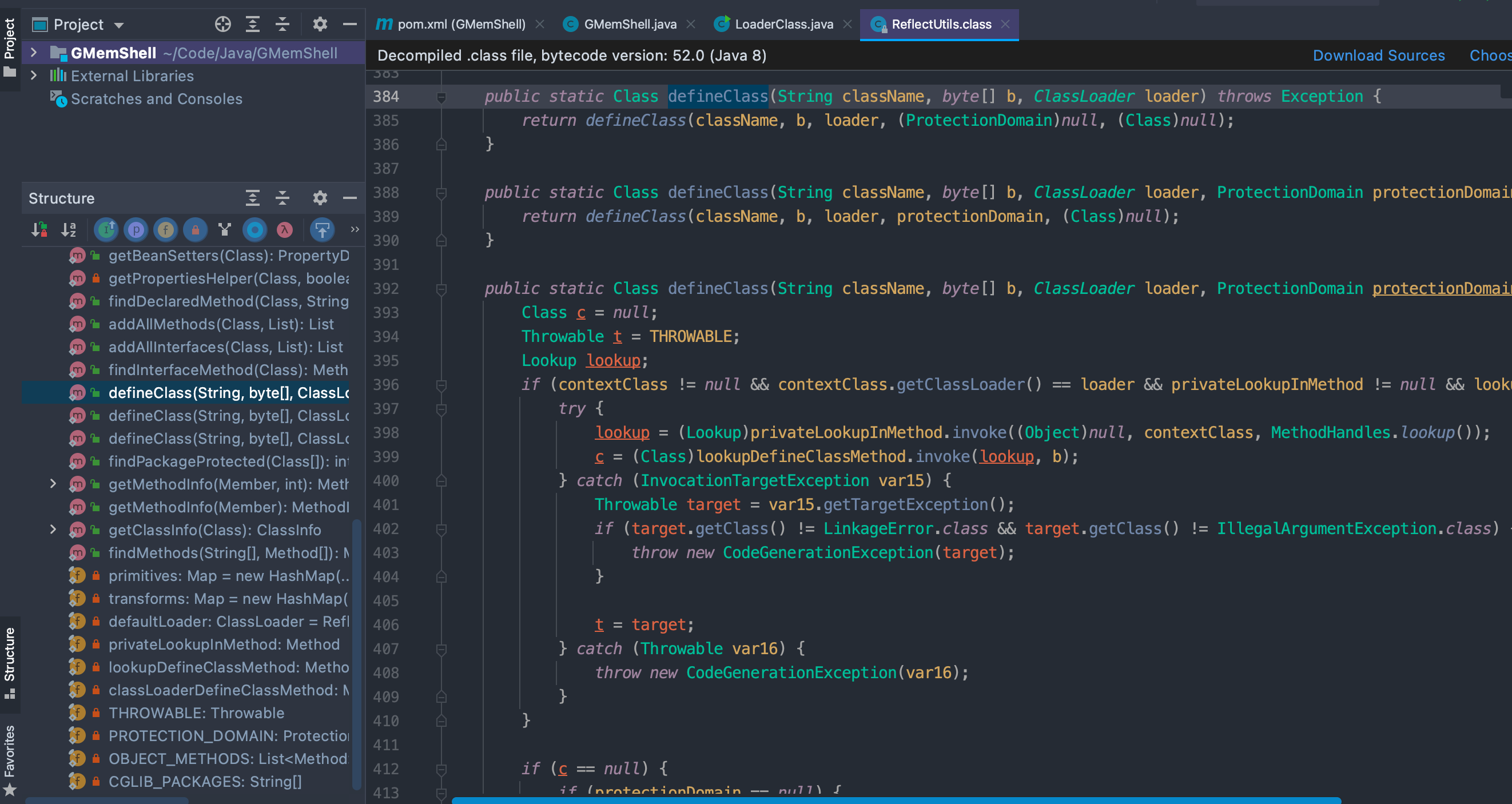Collapse the if block fold at line 396

click(x=441, y=385)
